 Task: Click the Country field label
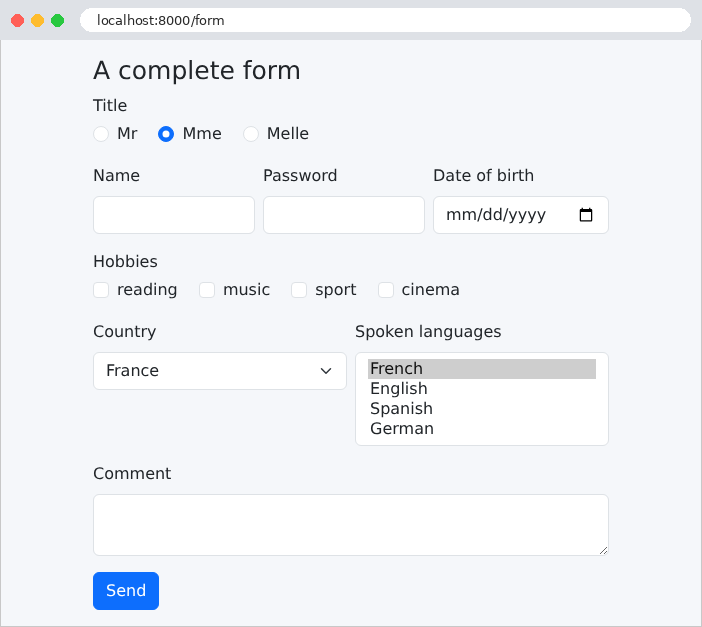pyautogui.click(x=124, y=332)
